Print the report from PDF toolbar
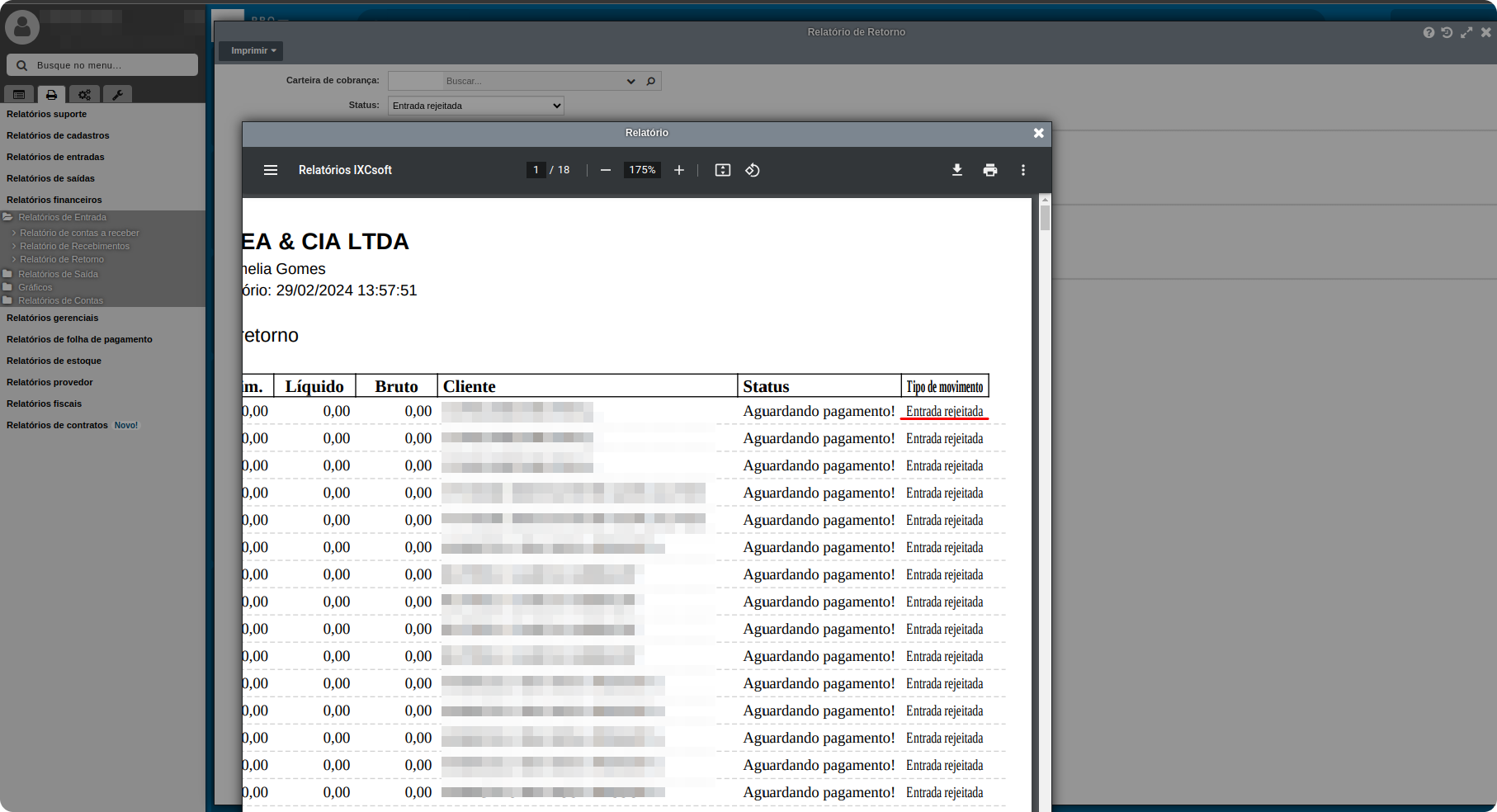Viewport: 1497px width, 812px height. pos(990,170)
